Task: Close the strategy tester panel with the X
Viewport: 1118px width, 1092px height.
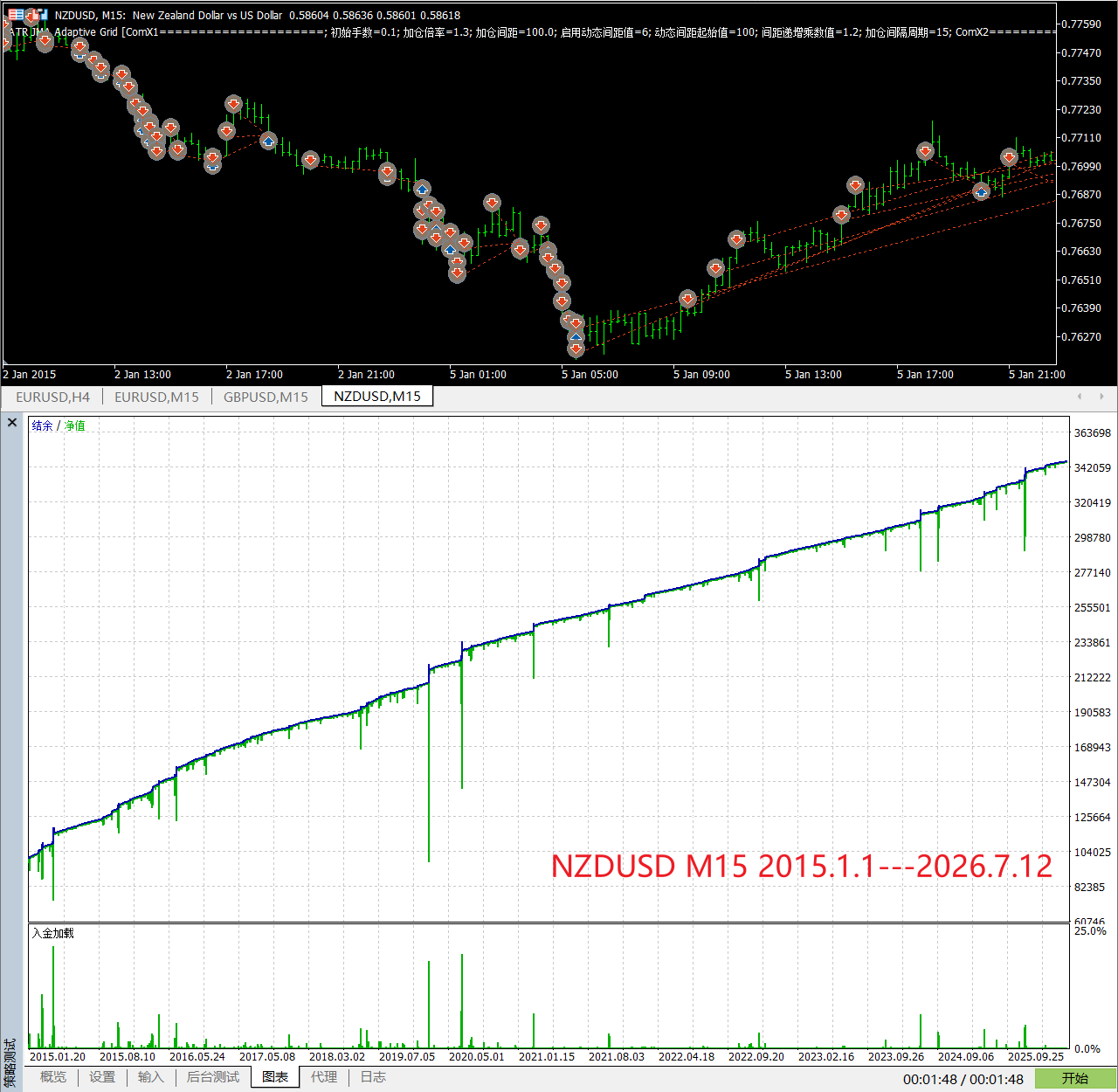Action: (12, 423)
